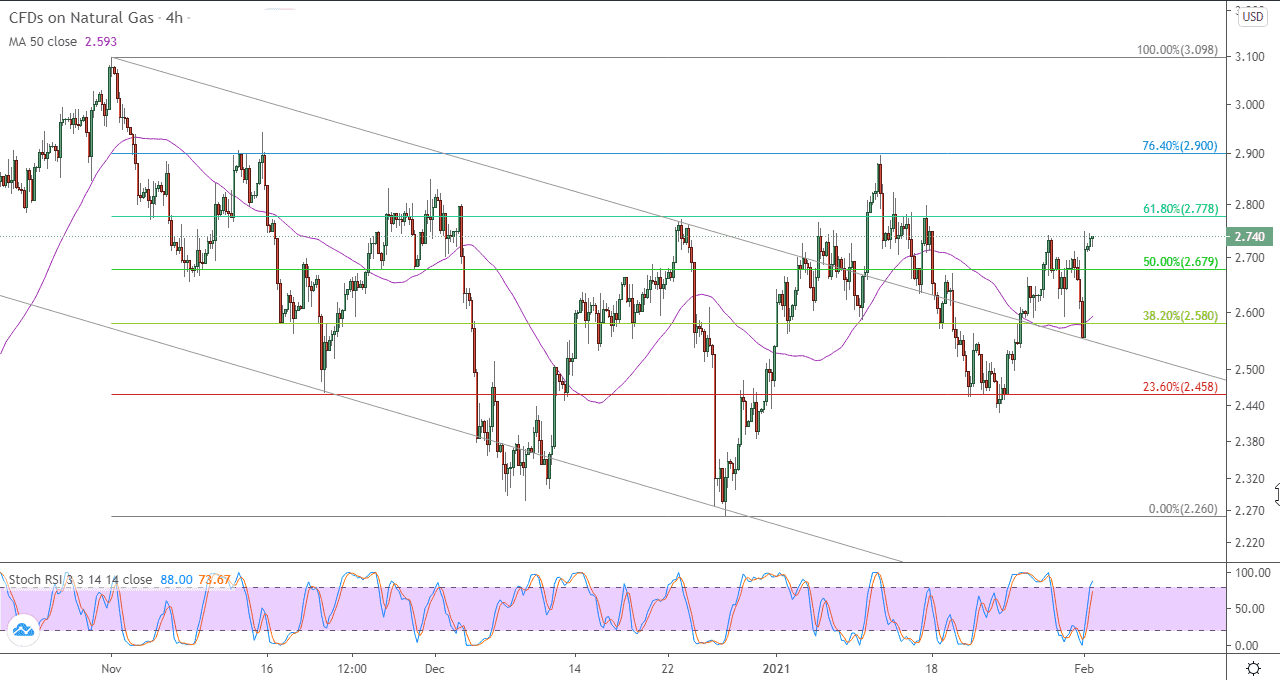Screen dimensions: 1280x680
Task: Click the 3.000 price scale value
Action: 1249,104
